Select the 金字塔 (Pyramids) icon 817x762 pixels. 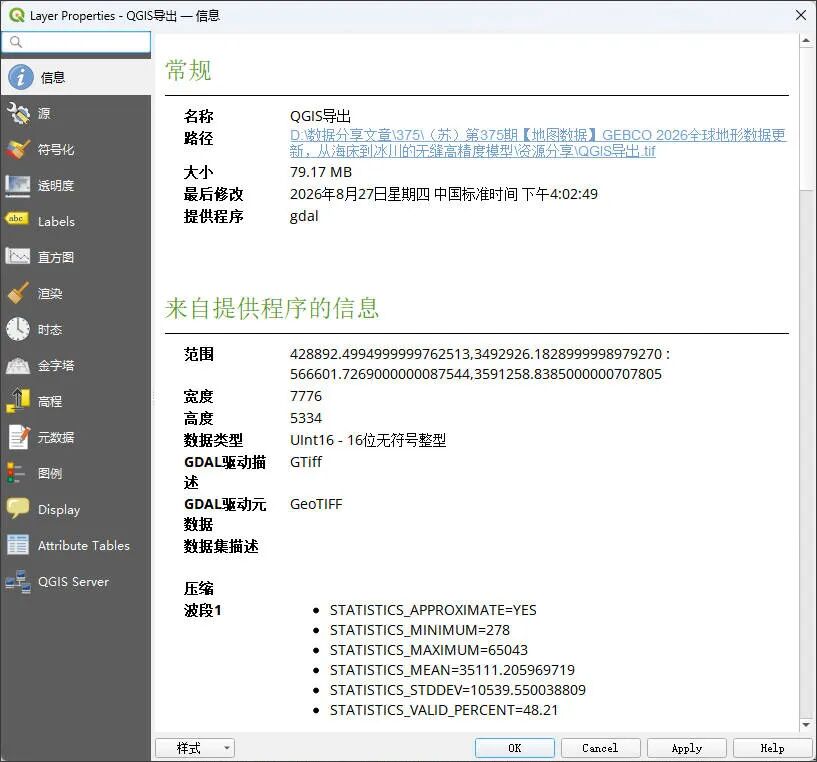pos(18,365)
